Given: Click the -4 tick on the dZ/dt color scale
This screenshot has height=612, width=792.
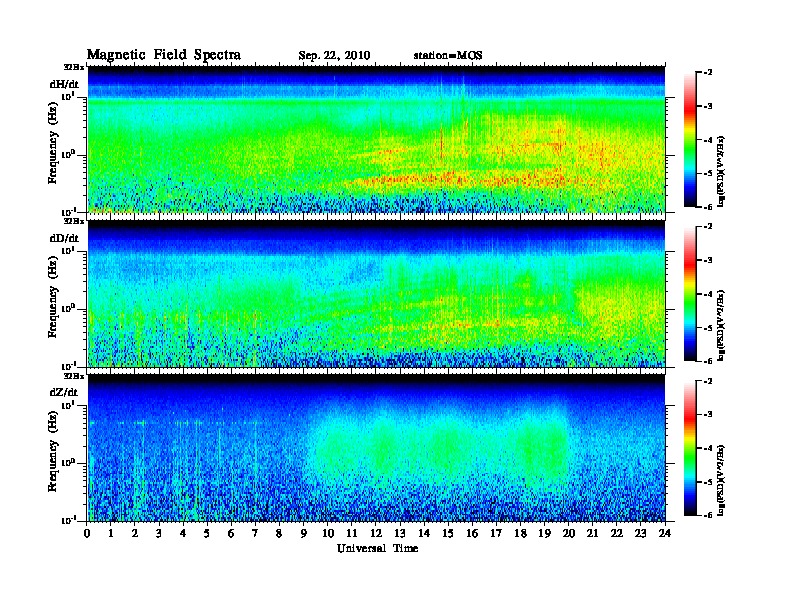Looking at the screenshot, I should point(708,448).
